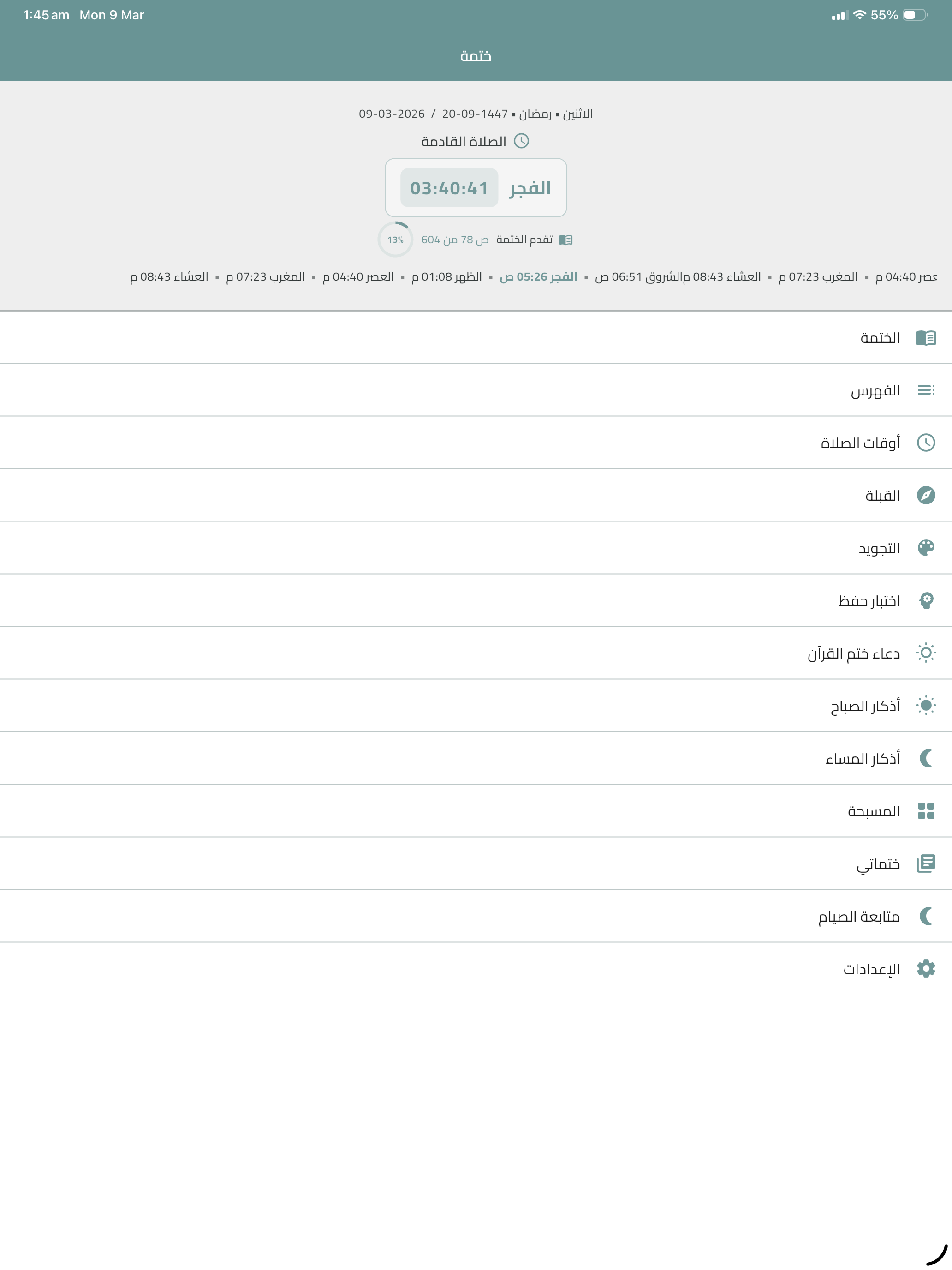Open the القبلة qibla direction item
Screen dimensions: 952x1270
tap(476, 496)
